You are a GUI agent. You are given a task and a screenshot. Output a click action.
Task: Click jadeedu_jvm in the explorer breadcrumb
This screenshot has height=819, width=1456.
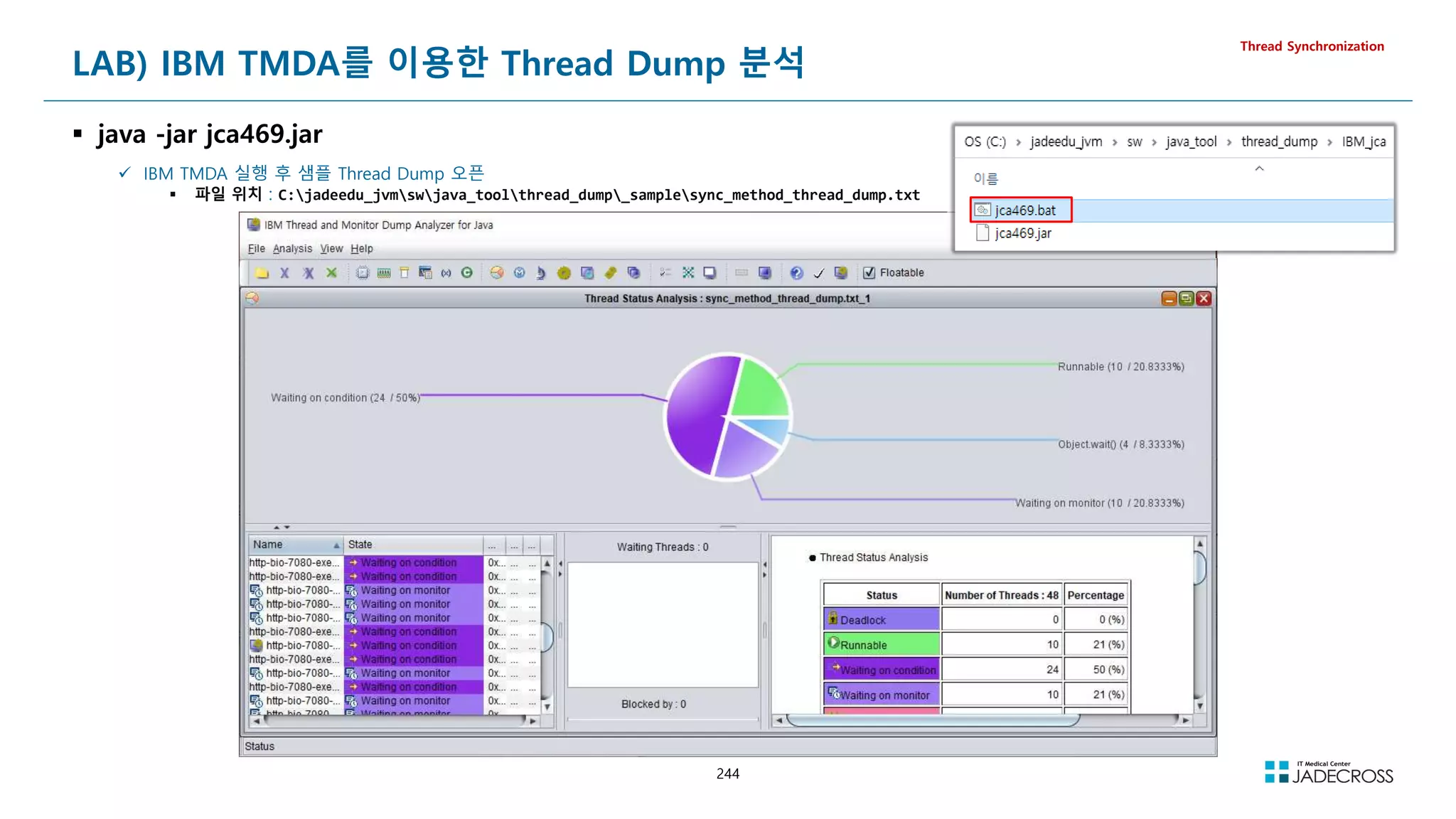(x=1066, y=141)
